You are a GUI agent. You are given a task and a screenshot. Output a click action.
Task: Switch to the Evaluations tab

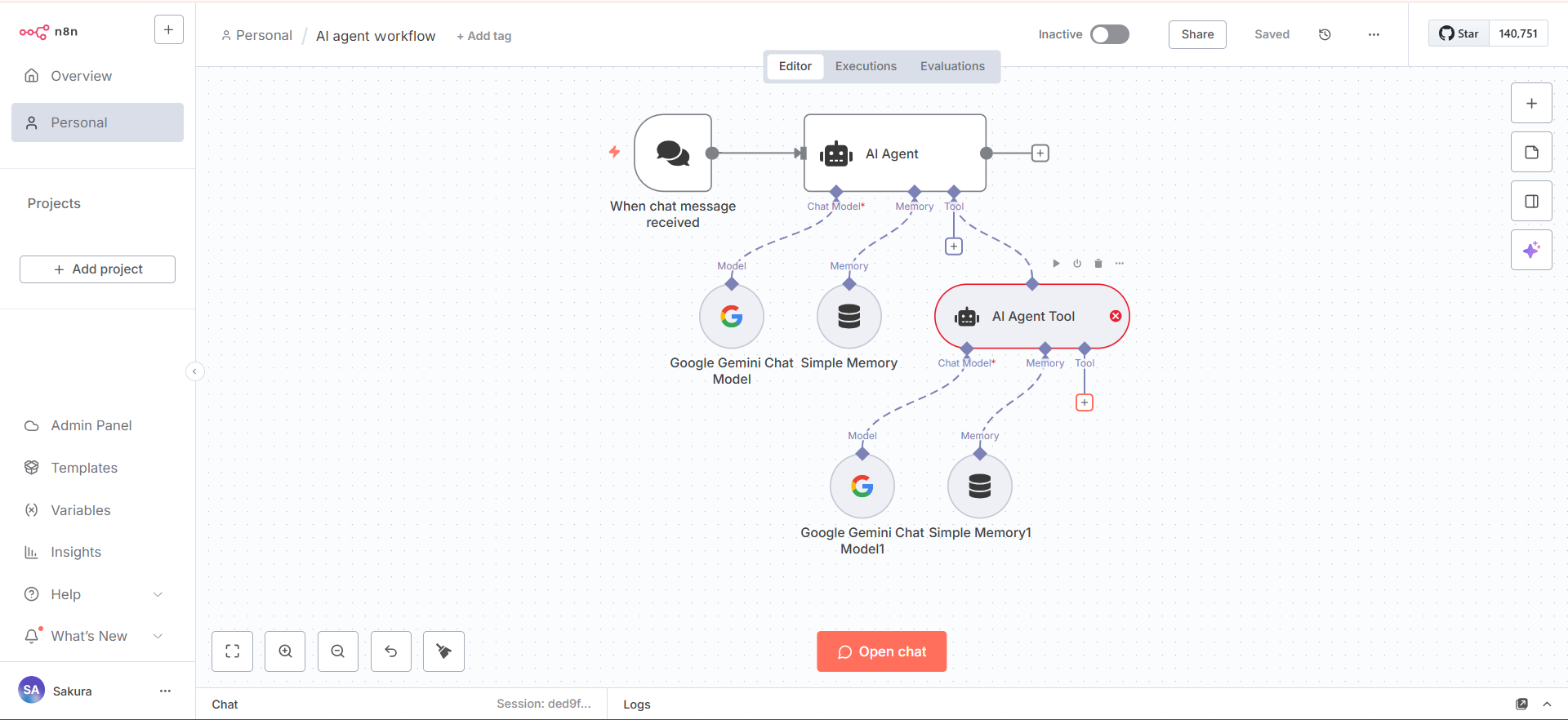click(x=952, y=66)
